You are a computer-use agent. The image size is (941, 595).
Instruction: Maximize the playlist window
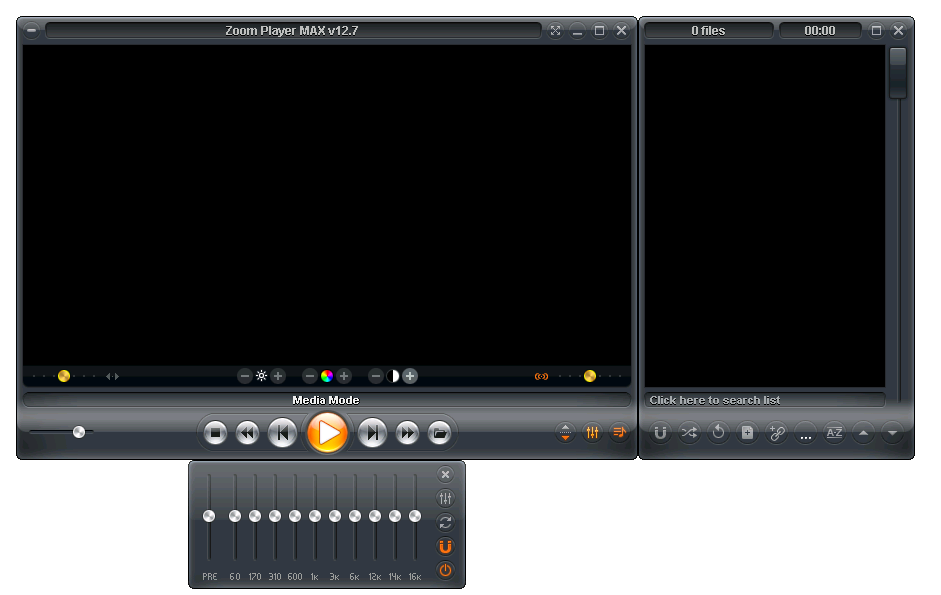876,30
